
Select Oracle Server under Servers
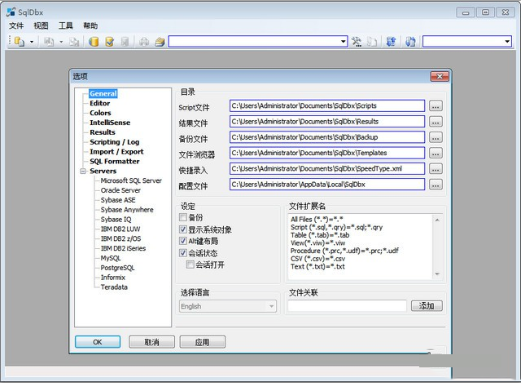121,190
